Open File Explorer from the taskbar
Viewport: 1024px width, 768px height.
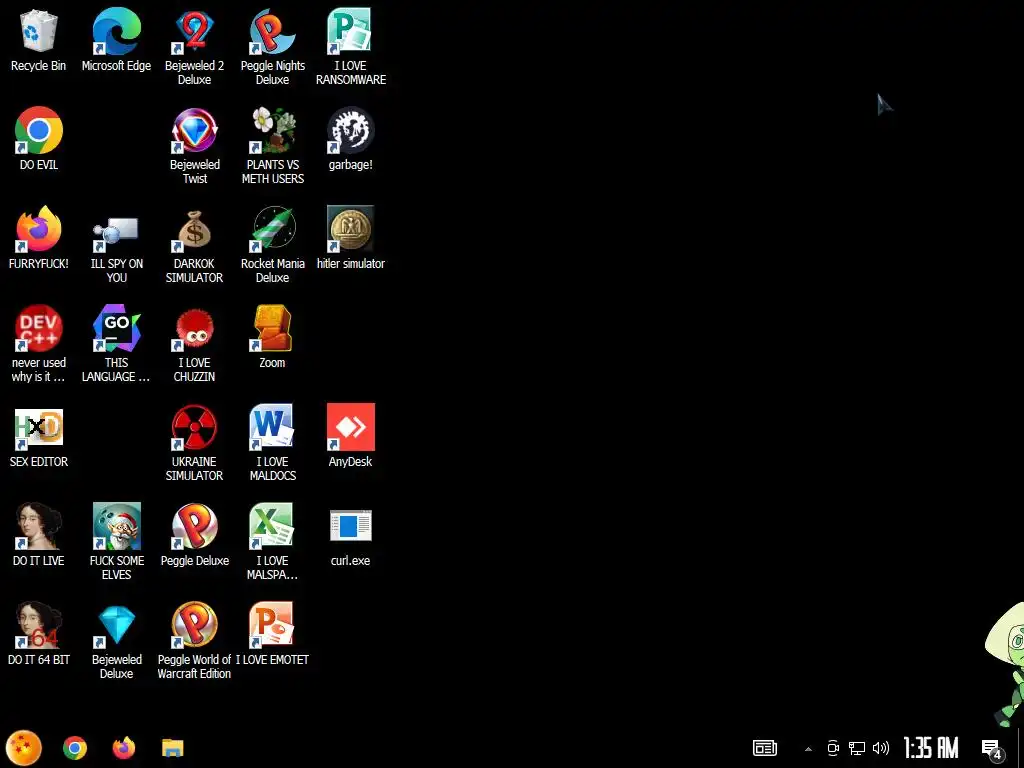coord(172,748)
